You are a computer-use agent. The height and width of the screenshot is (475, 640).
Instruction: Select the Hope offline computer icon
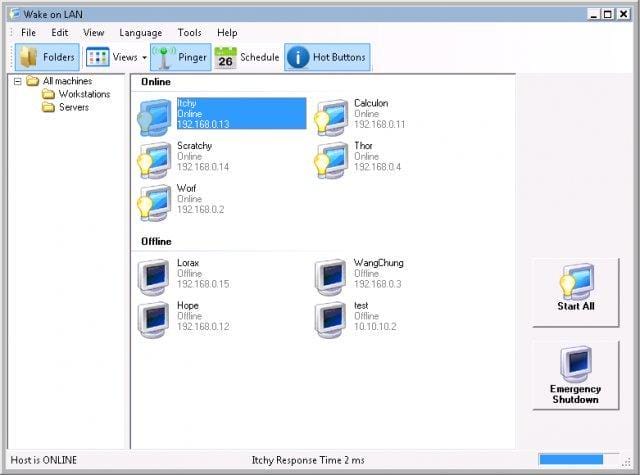point(154,318)
